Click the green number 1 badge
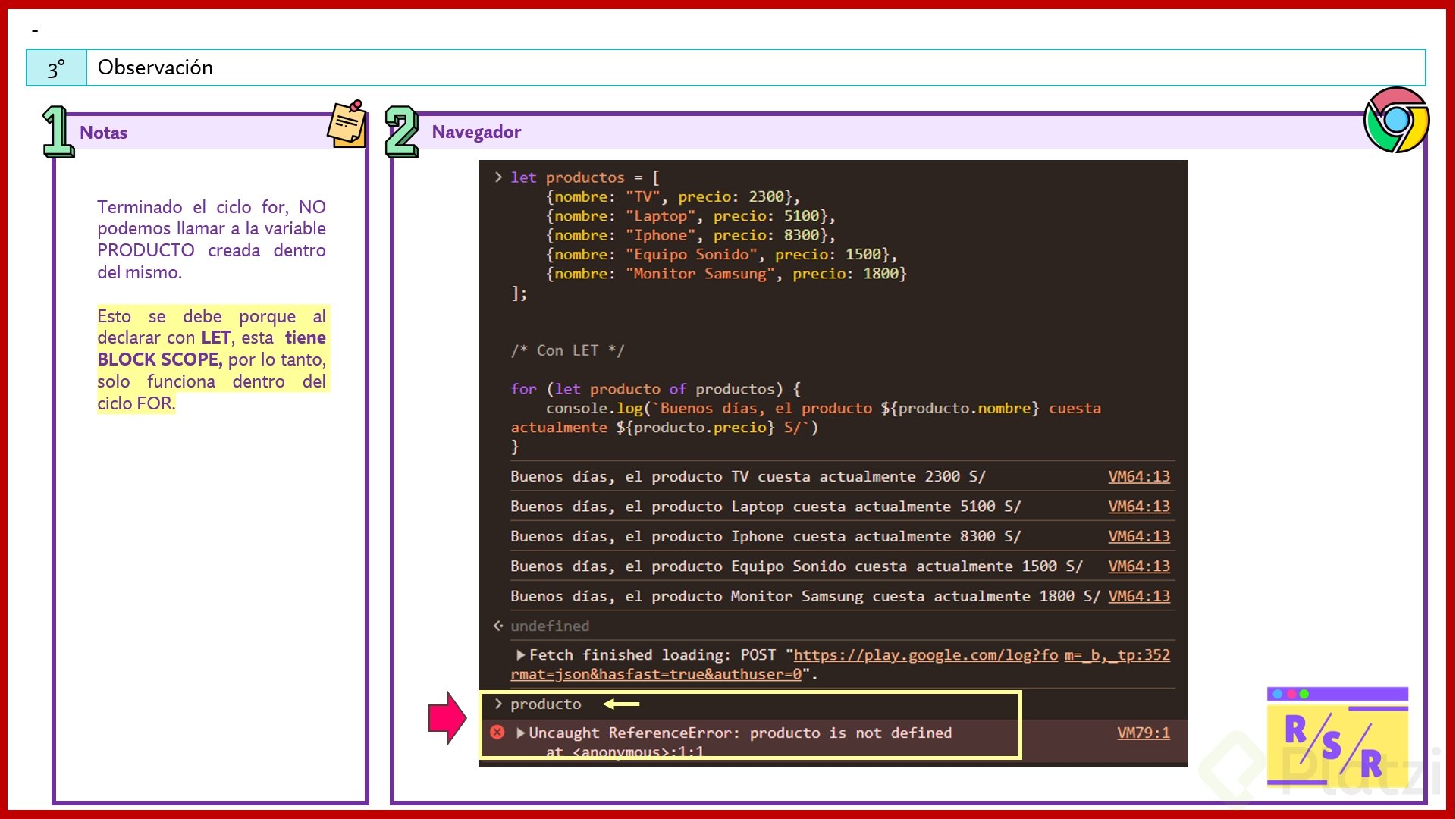This screenshot has width=1456, height=819. click(x=57, y=132)
